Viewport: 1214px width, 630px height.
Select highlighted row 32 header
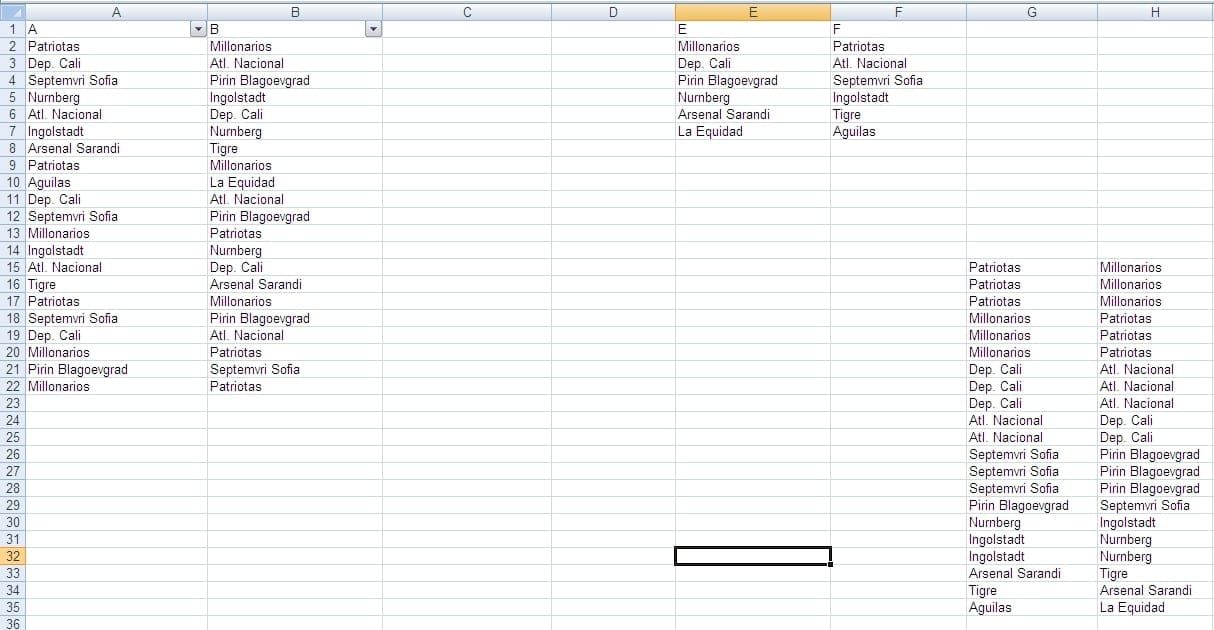pyautogui.click(x=12, y=556)
